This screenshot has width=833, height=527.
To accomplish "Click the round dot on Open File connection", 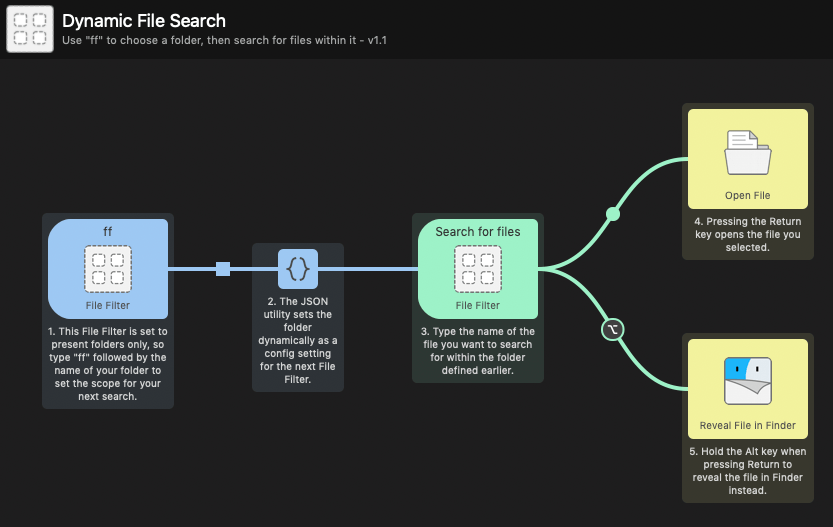I will [613, 213].
